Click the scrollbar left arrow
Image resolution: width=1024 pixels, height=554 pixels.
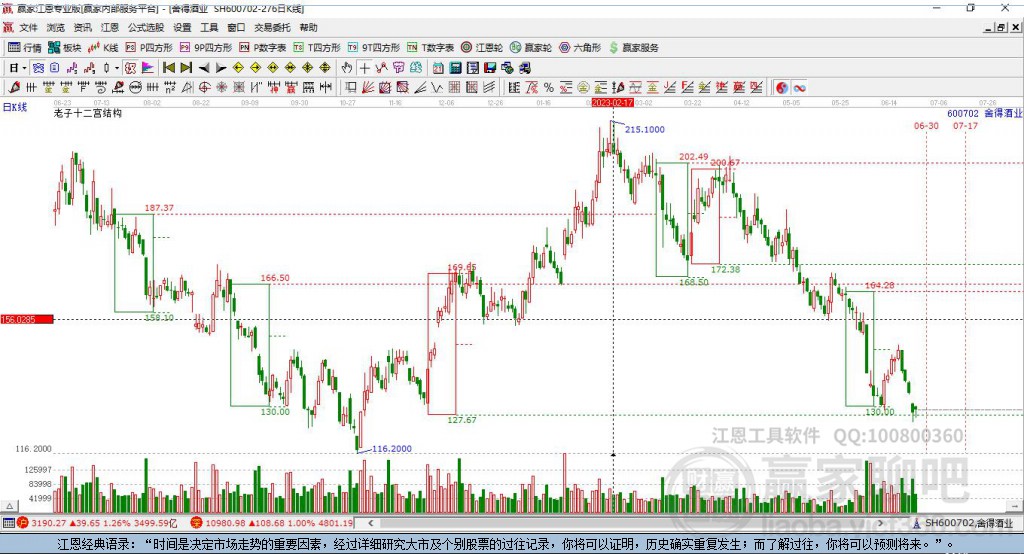point(371,523)
